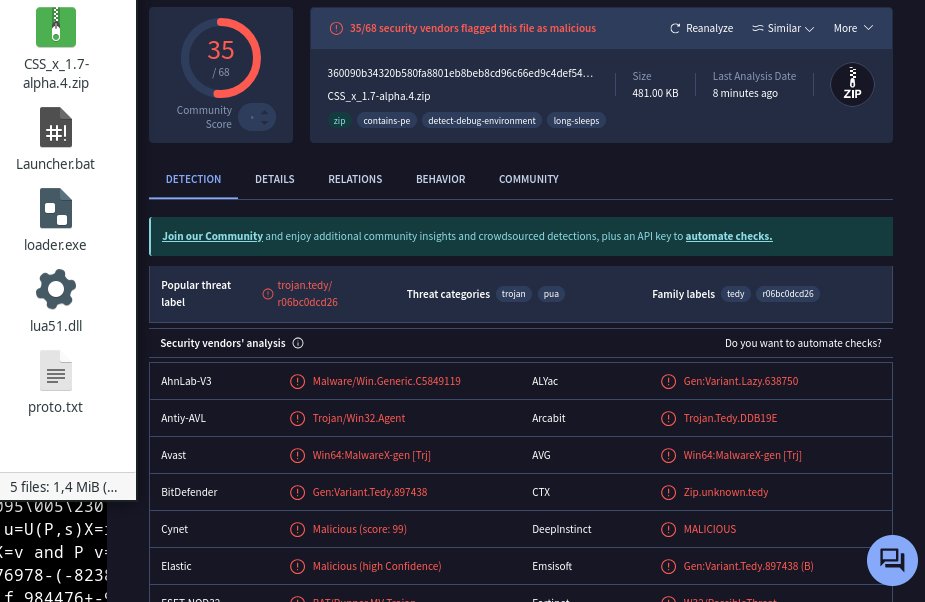Toggle the Community Score vote control
Viewport: 925px width, 602px height.
(257, 117)
